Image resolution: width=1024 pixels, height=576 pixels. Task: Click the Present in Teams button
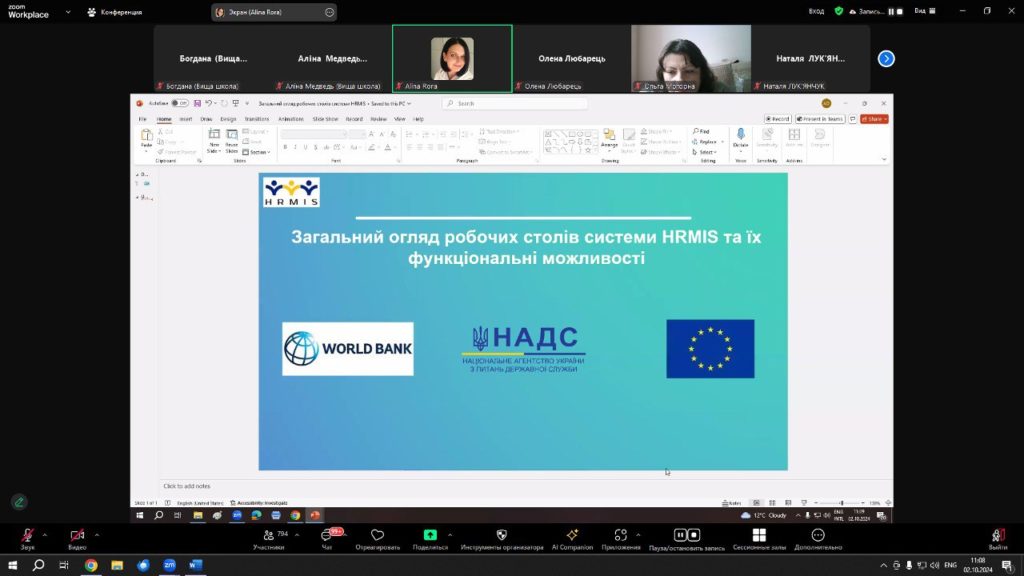820,119
